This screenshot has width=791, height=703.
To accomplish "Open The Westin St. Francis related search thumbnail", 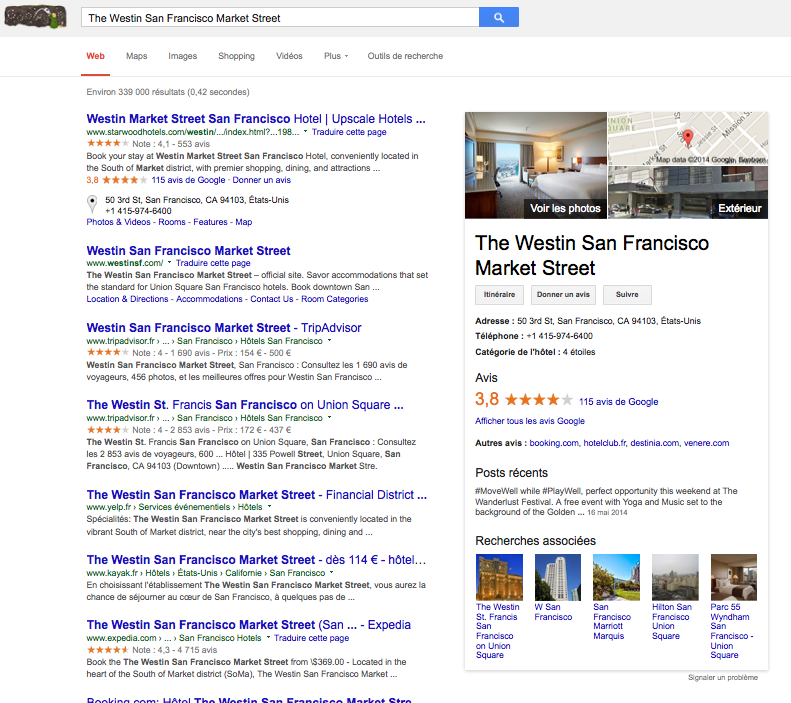I will click(499, 577).
